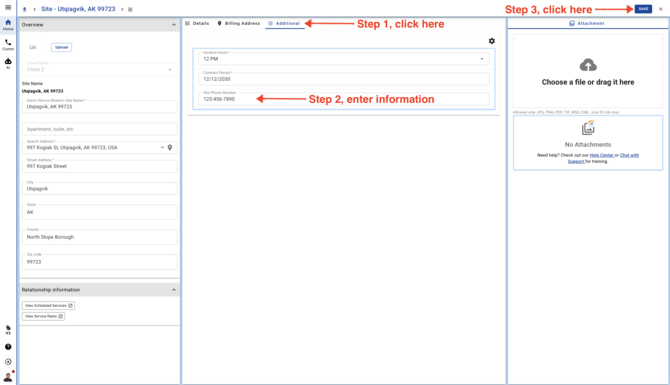
Task: Switch to the Billing Address tab
Action: click(x=238, y=24)
